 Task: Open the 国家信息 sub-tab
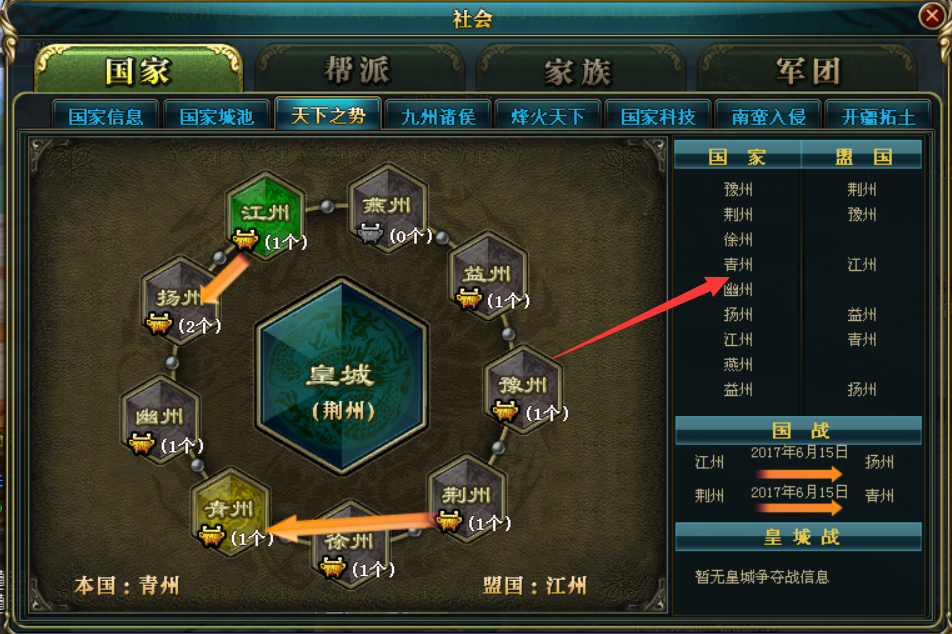pyautogui.click(x=106, y=116)
